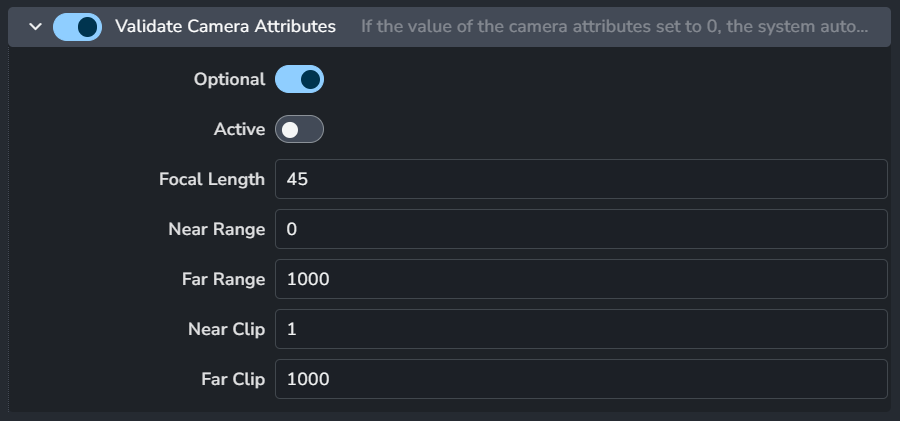The height and width of the screenshot is (421, 900).
Task: Click the Active label text
Action: pos(239,129)
